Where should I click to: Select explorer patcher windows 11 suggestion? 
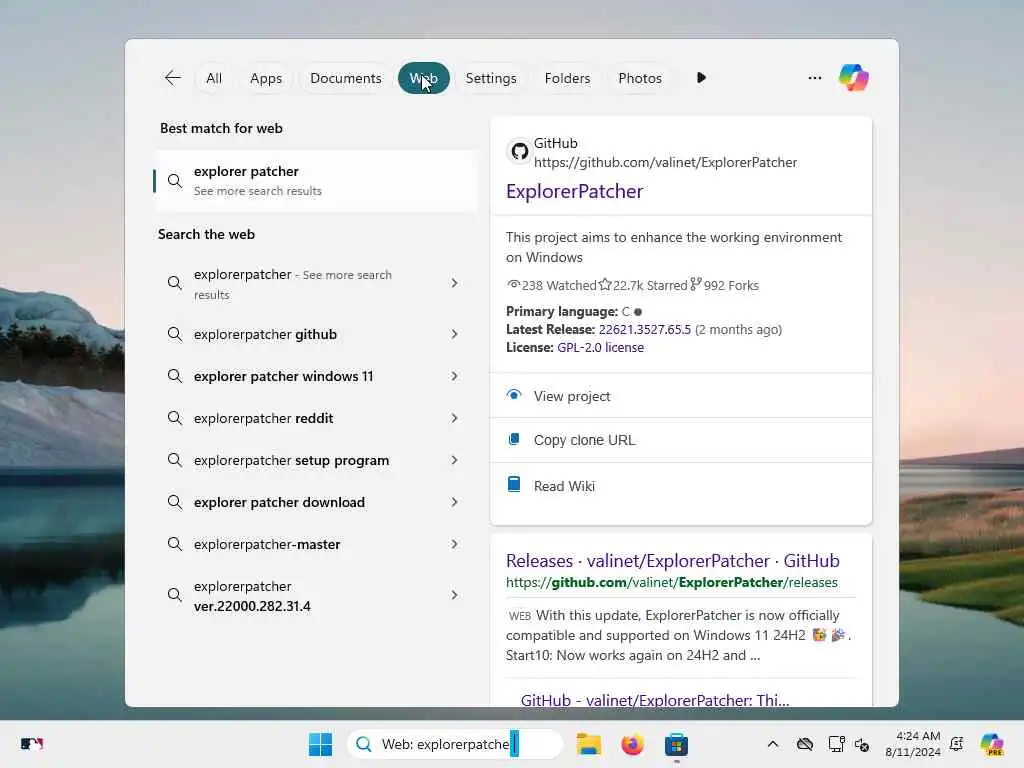click(283, 376)
